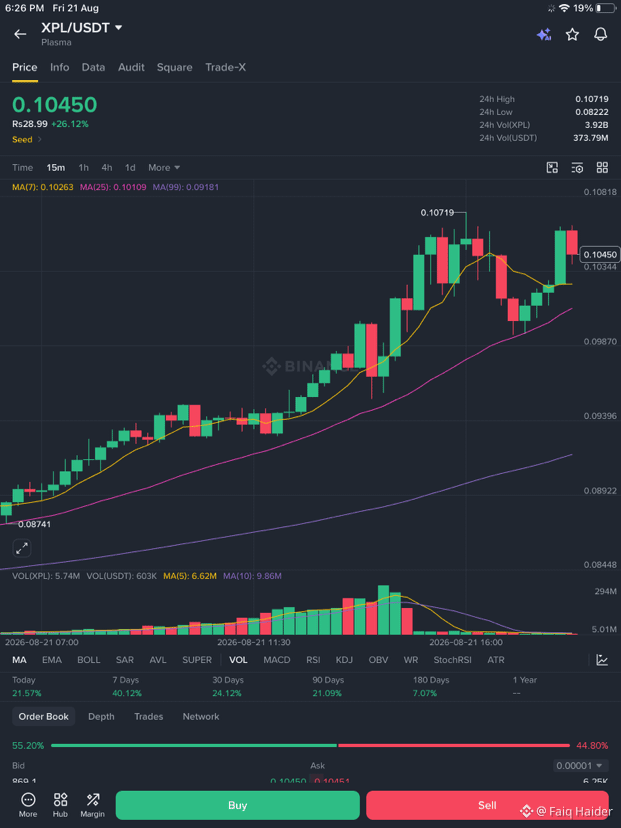Viewport: 621px width, 828px height.
Task: Select the 4h interval
Action: coord(107,167)
